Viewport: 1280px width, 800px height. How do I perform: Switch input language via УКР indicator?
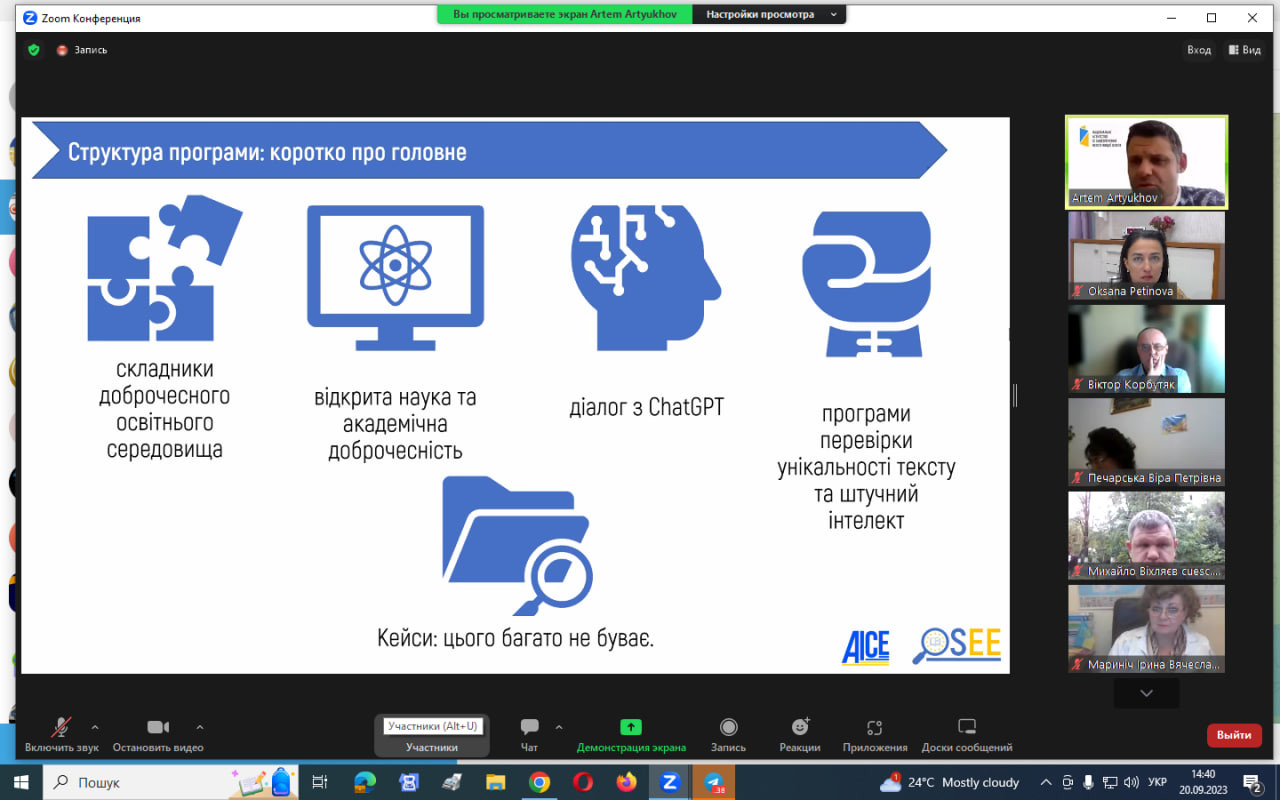[1157, 782]
